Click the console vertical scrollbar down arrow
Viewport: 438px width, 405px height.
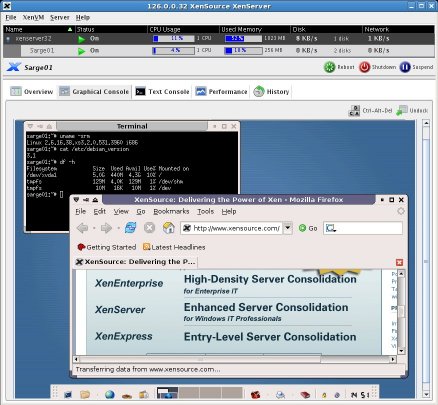(x=426, y=395)
